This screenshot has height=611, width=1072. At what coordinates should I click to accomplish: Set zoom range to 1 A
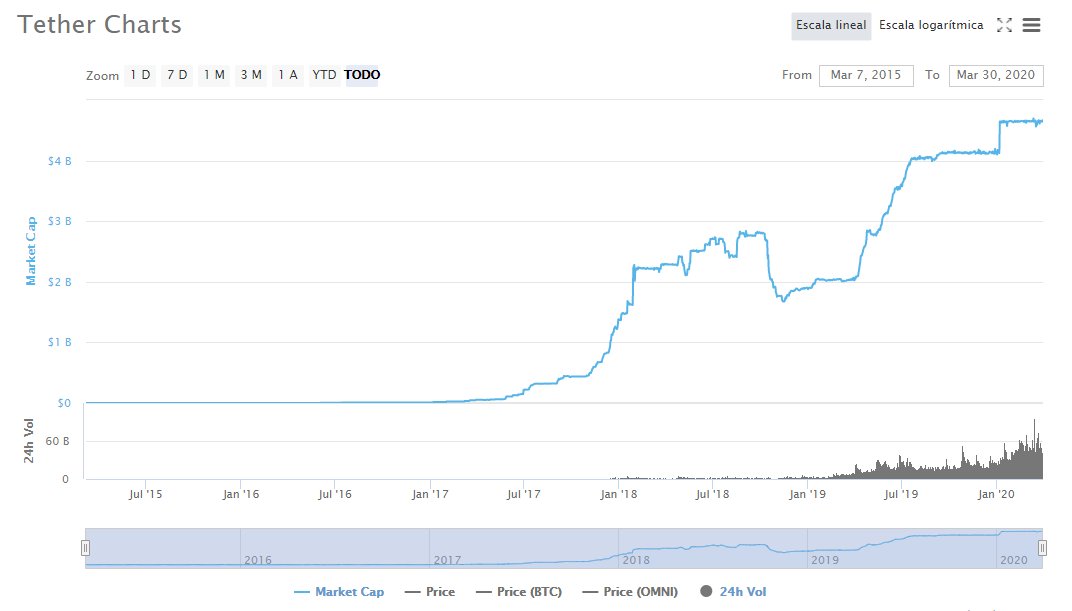pos(288,75)
